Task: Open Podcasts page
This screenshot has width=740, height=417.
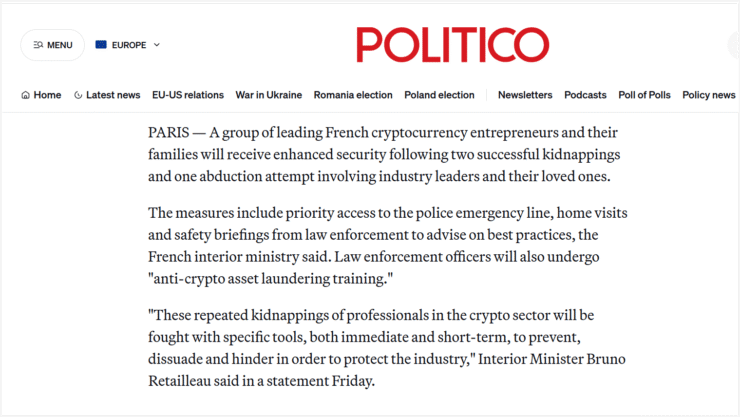Action: pyautogui.click(x=585, y=95)
